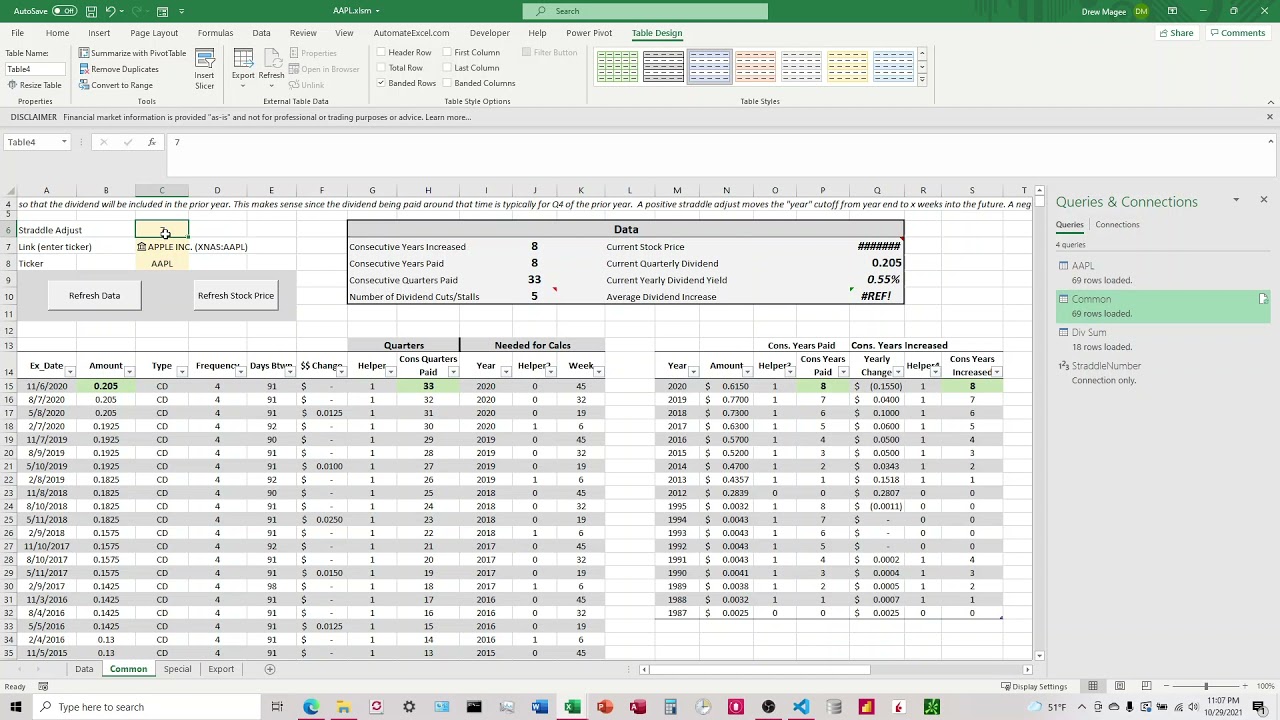1280x720 pixels.
Task: Switch to the Formulas ribbon tab
Action: click(215, 33)
